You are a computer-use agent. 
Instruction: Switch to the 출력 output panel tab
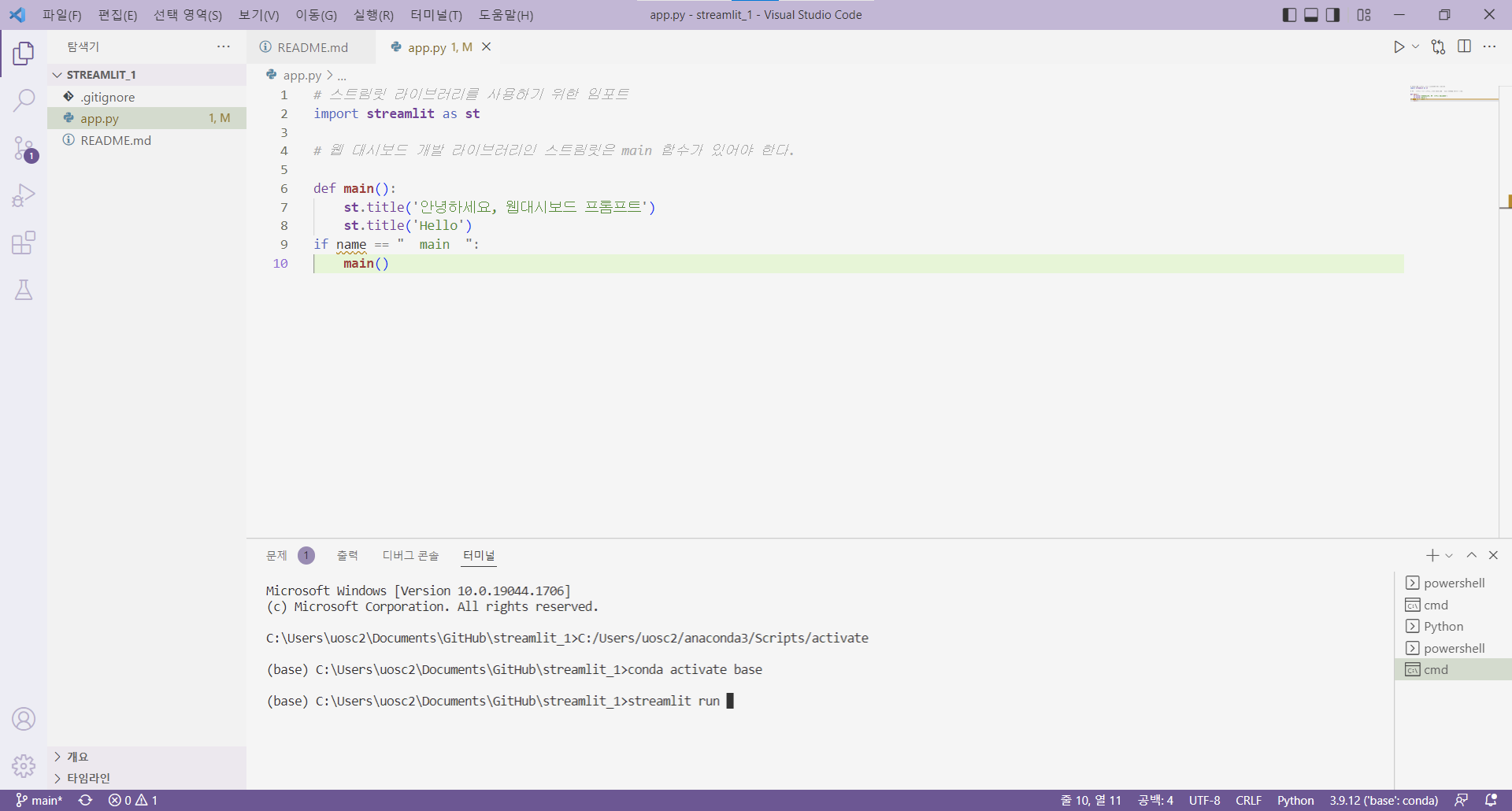[347, 556]
